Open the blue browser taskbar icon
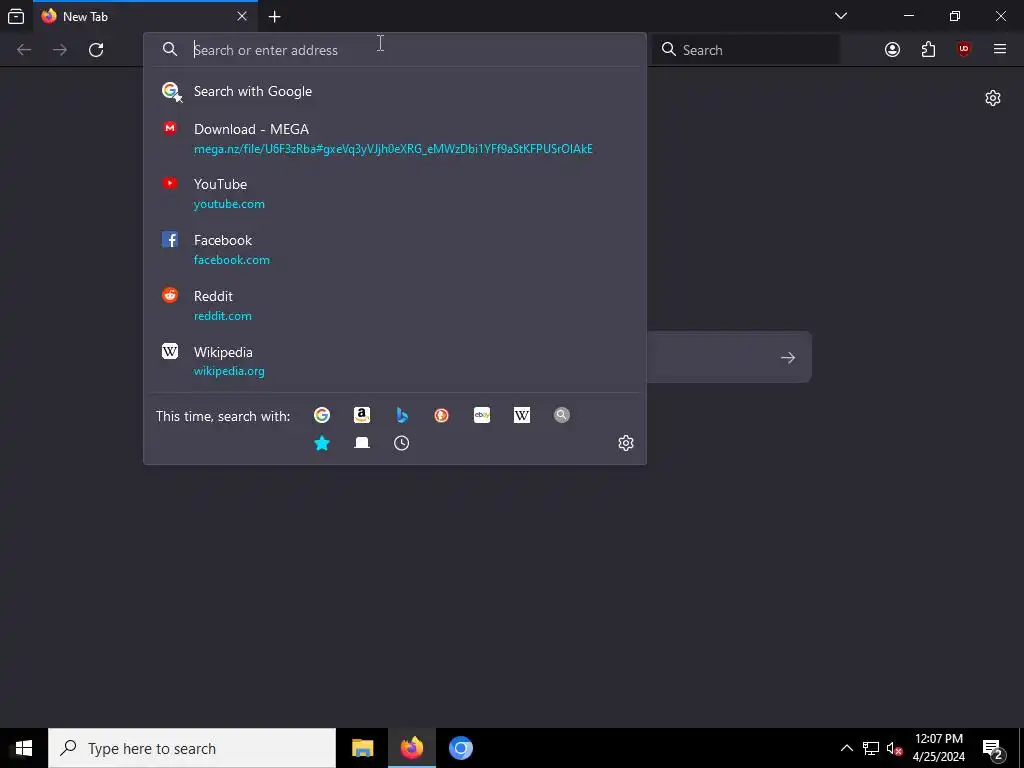The image size is (1024, 768). [x=460, y=748]
